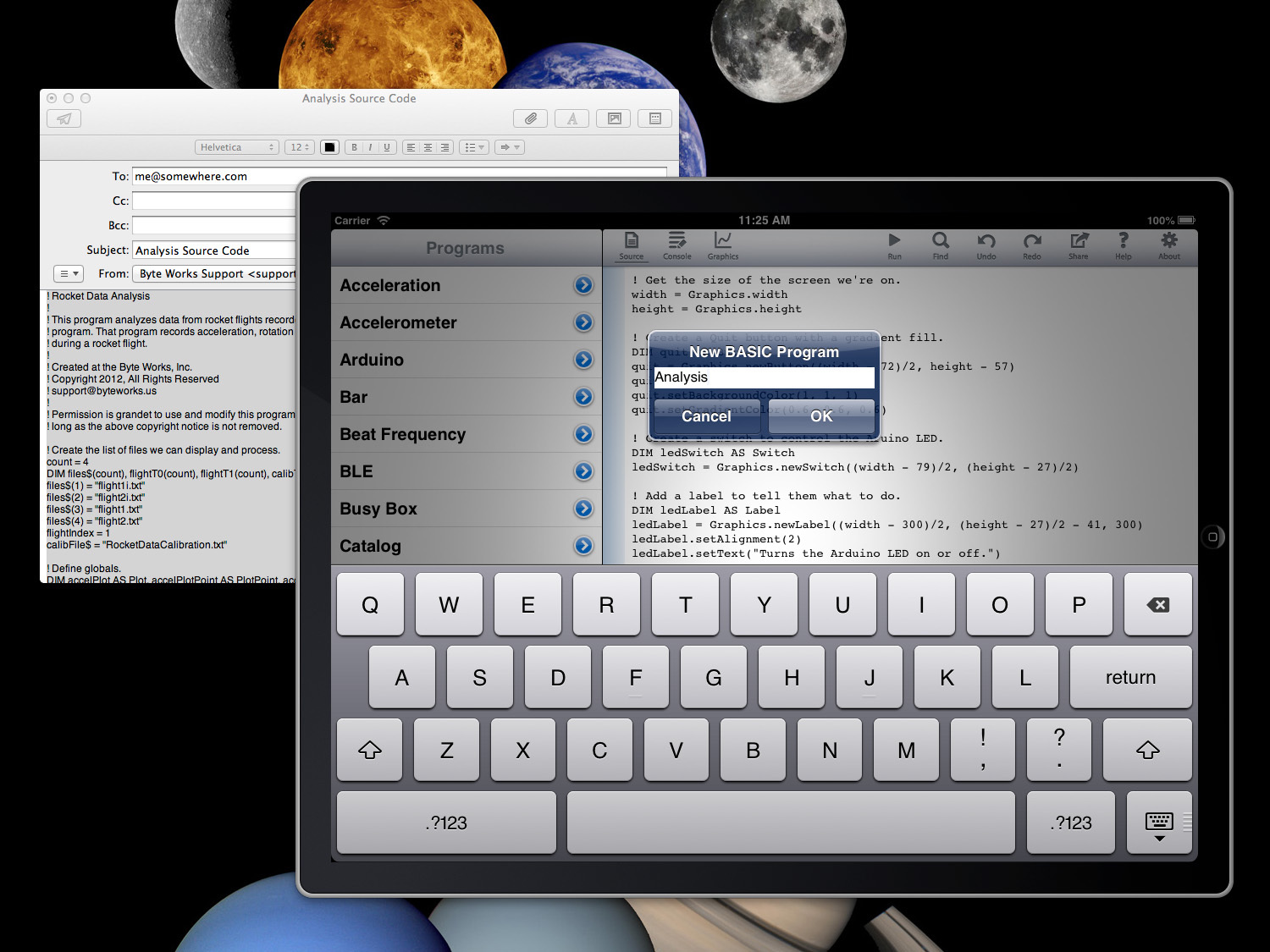Open the photo browser in Mail window
1270x952 pixels.
tap(614, 118)
